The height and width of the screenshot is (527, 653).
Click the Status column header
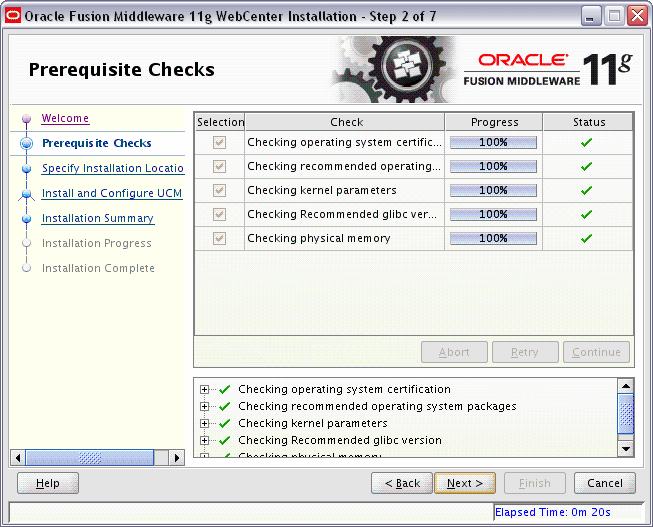588,122
